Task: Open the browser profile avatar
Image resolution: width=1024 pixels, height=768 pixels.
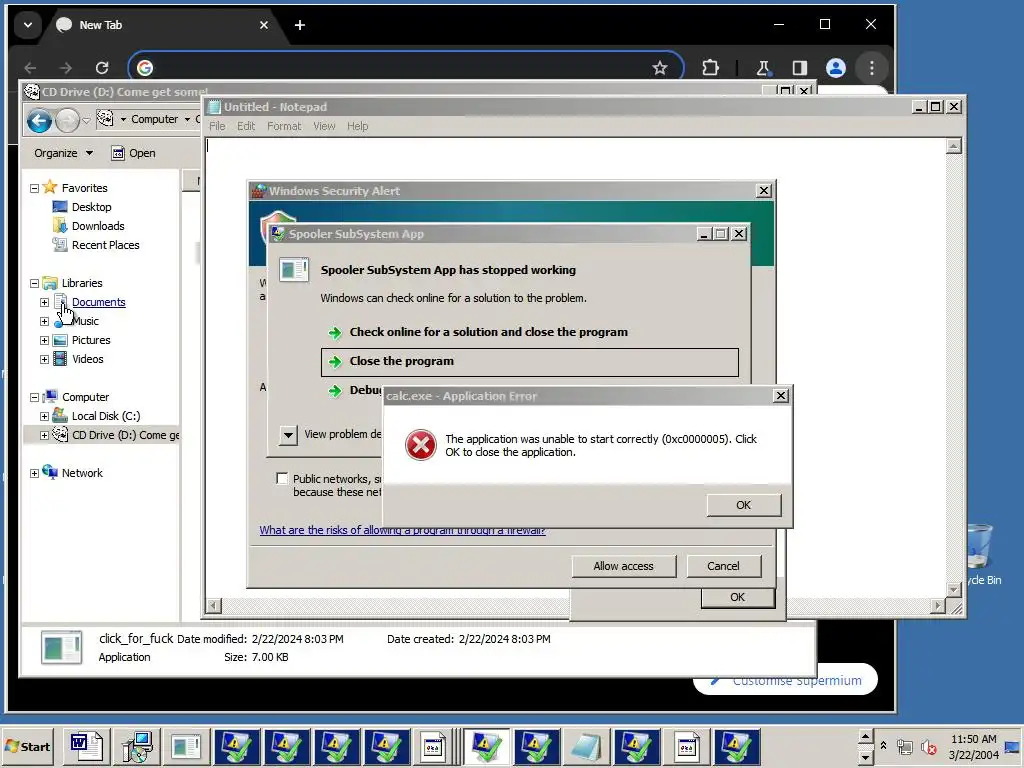Action: coord(836,68)
